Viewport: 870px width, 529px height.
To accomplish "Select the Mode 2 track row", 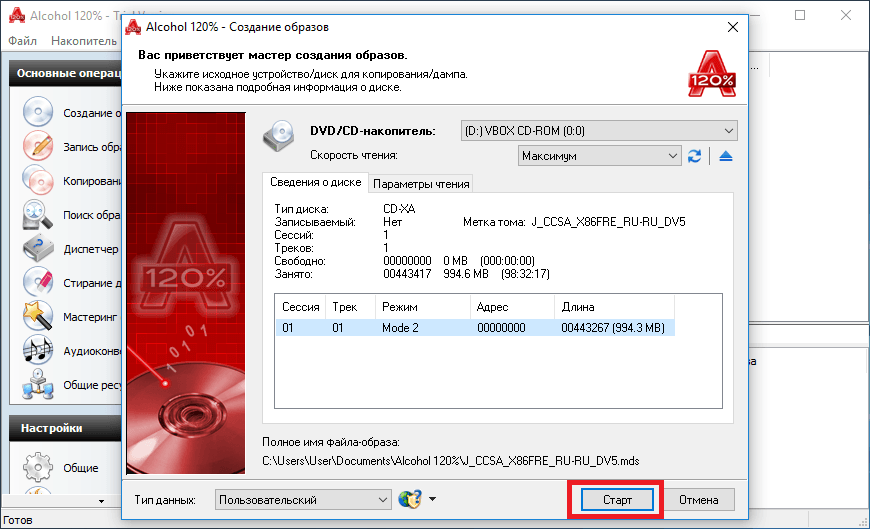I will click(x=475, y=328).
